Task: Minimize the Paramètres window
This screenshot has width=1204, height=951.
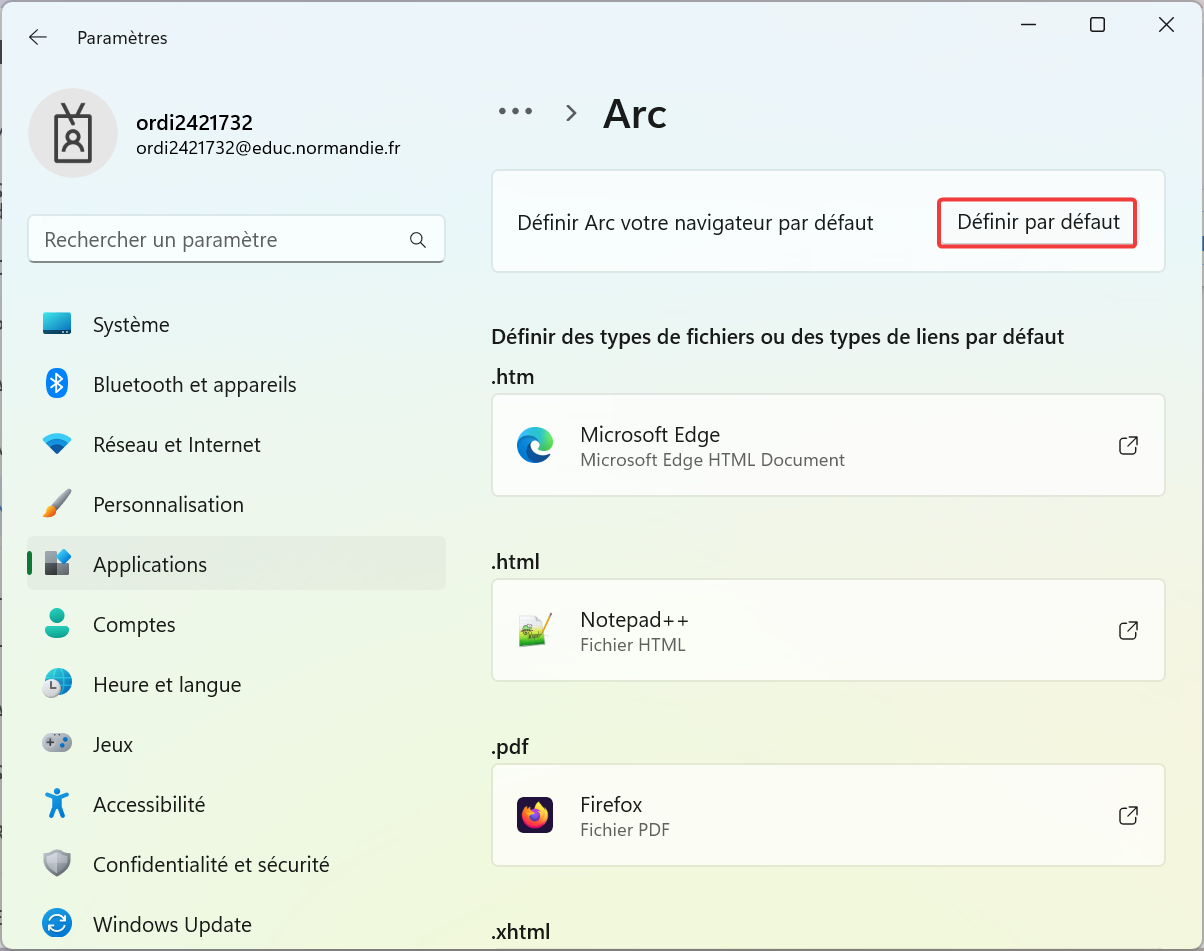Action: coord(1028,25)
